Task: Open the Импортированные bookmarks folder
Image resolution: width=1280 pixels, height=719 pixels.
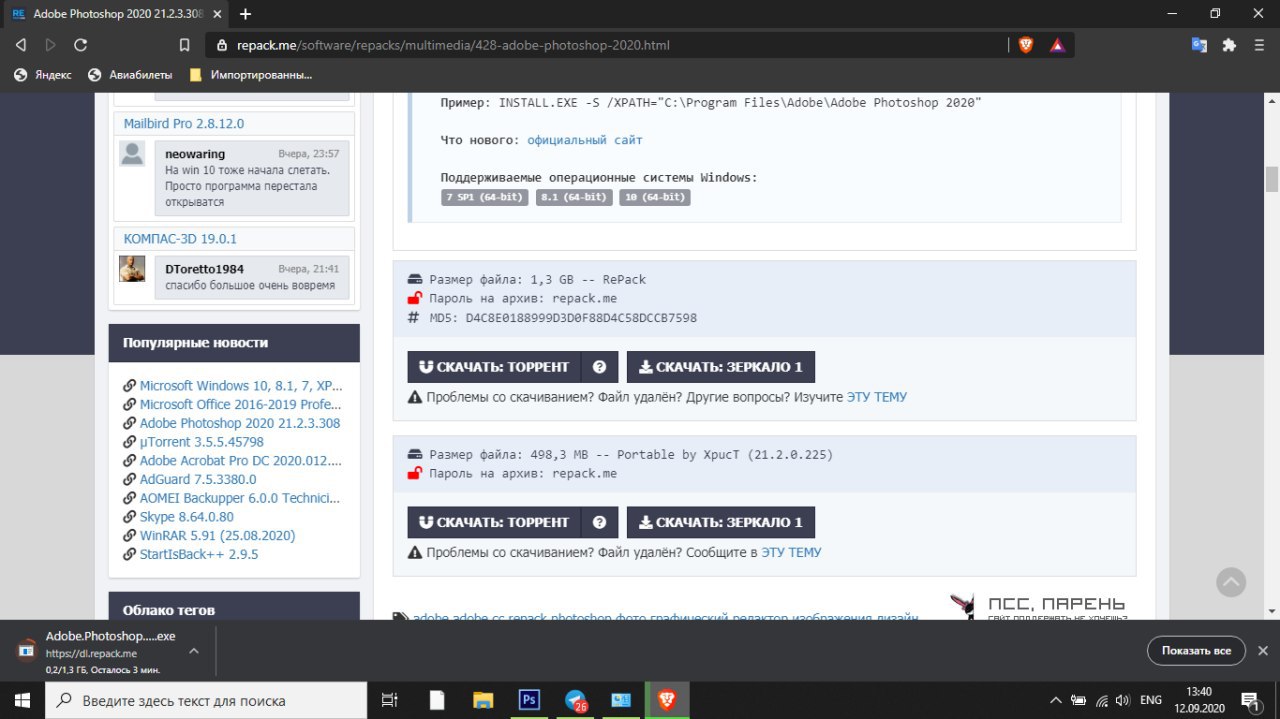Action: click(x=251, y=75)
